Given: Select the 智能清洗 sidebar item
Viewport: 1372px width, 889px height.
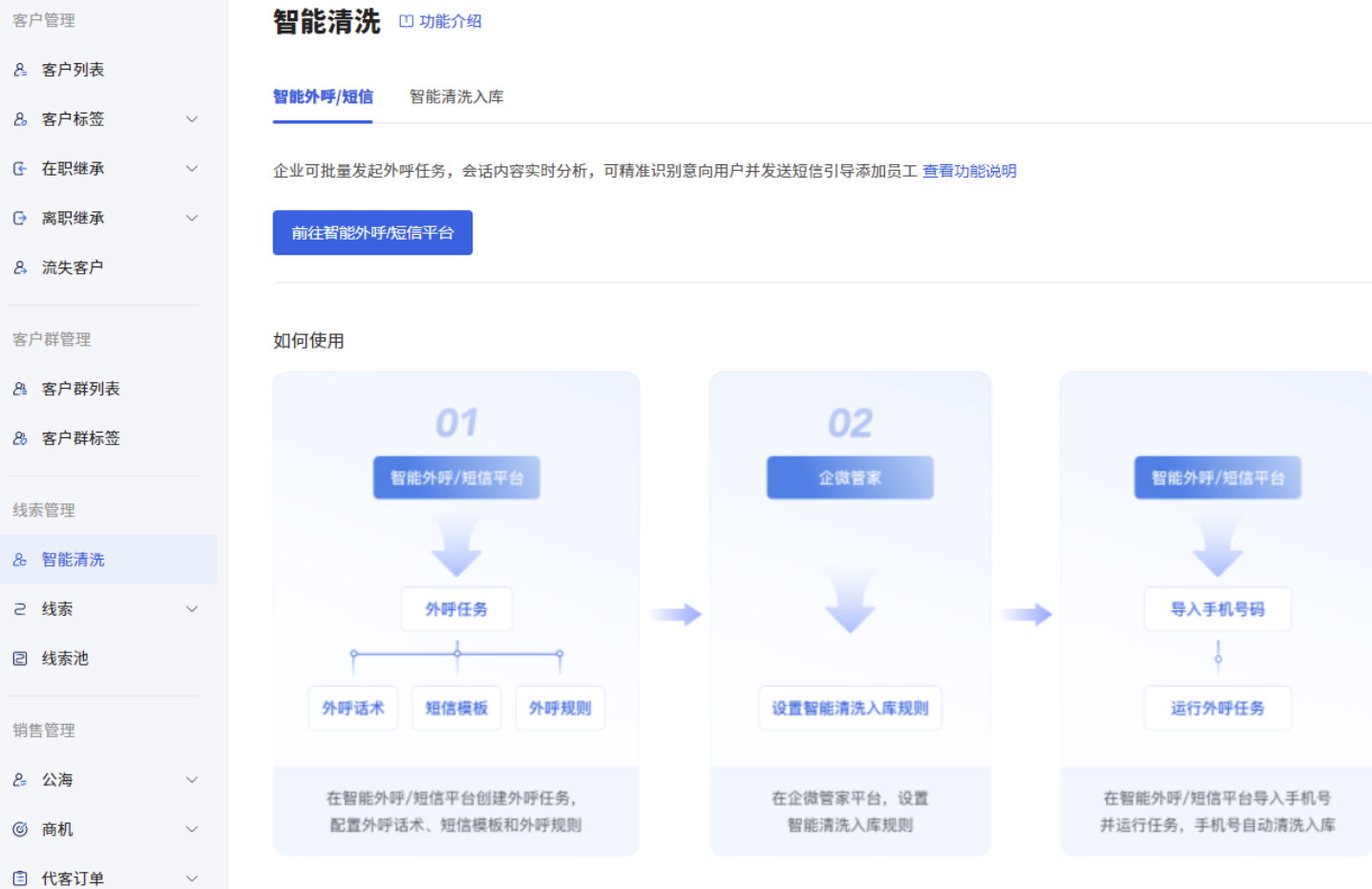Looking at the screenshot, I should [109, 561].
